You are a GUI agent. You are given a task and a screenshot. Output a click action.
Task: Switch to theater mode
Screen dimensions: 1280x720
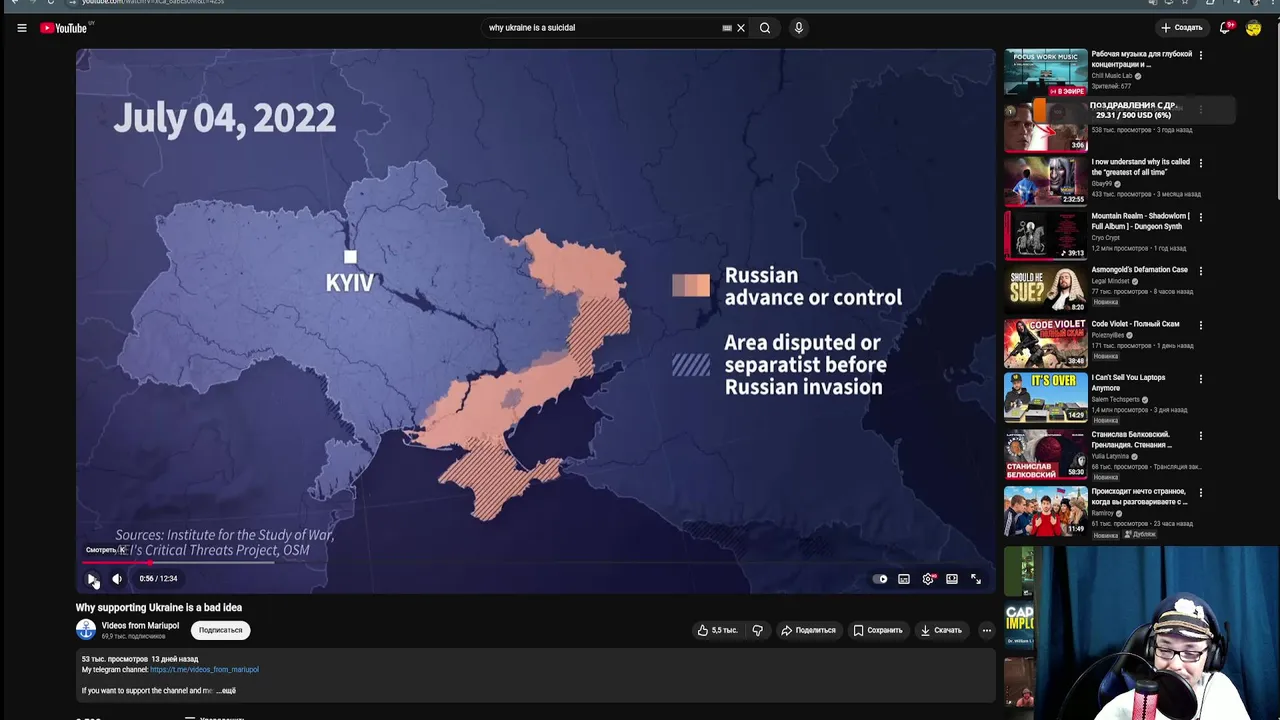pyautogui.click(x=952, y=579)
